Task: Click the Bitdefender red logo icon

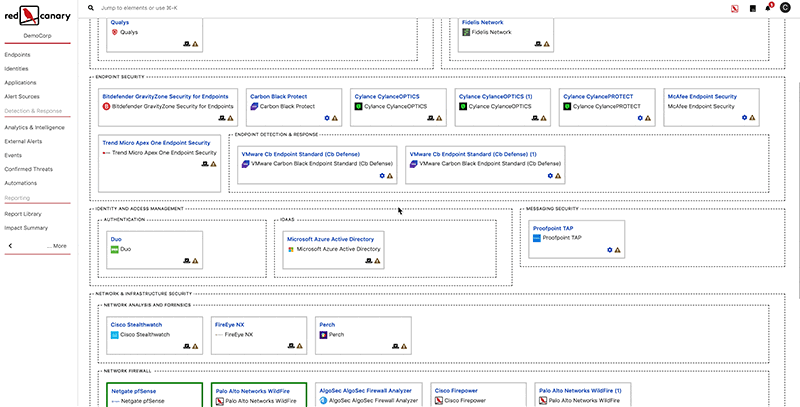Action: 106,107
